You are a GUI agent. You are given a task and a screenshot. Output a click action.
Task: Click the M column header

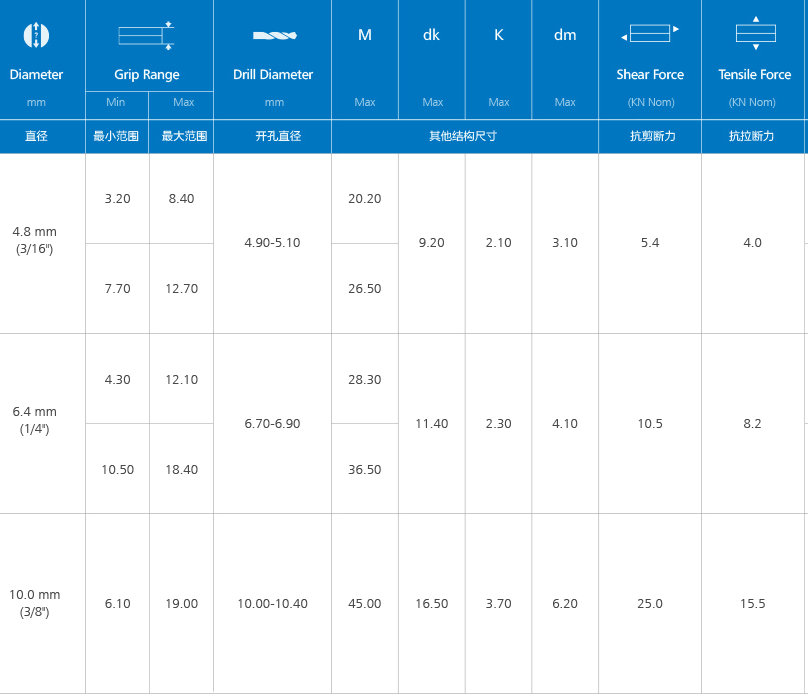click(365, 35)
